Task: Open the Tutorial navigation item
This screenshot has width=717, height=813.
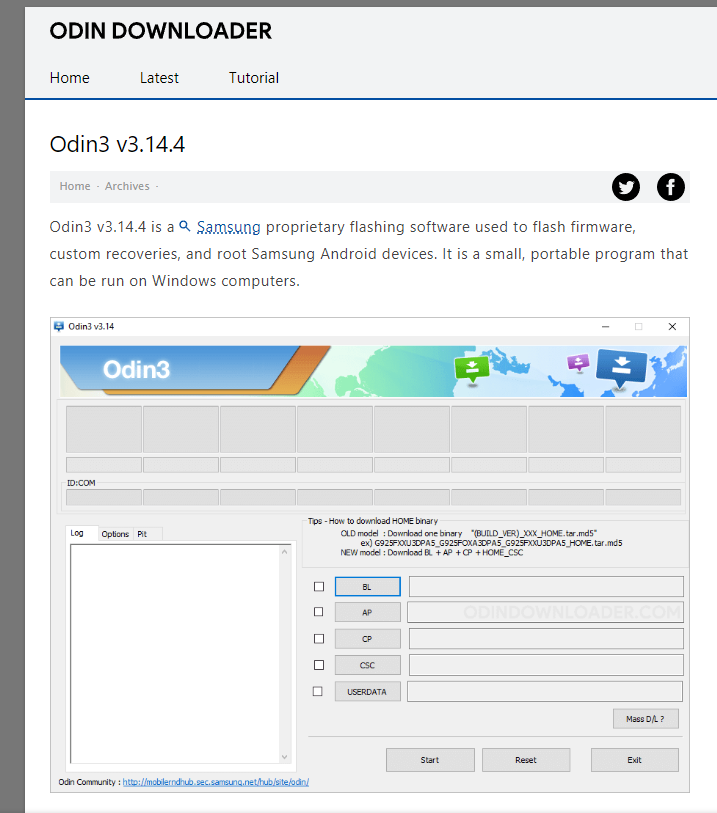Action: click(x=254, y=78)
